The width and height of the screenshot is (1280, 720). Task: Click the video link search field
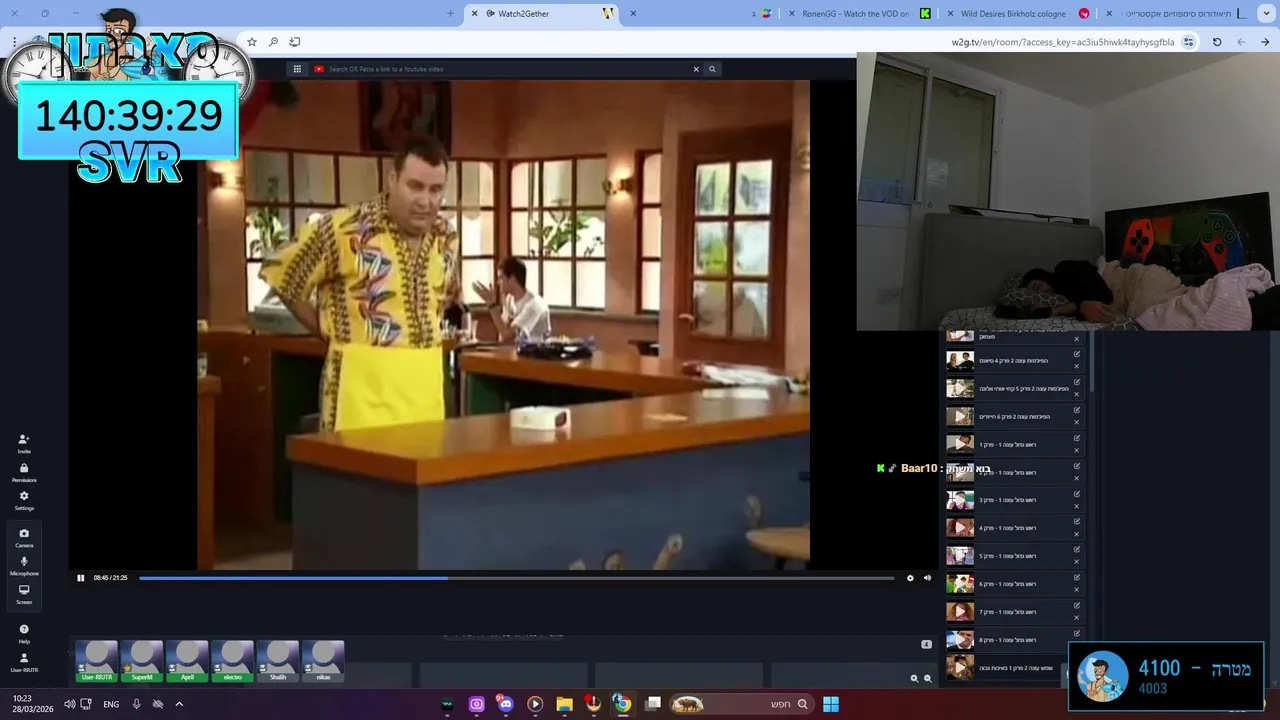pyautogui.click(x=508, y=69)
